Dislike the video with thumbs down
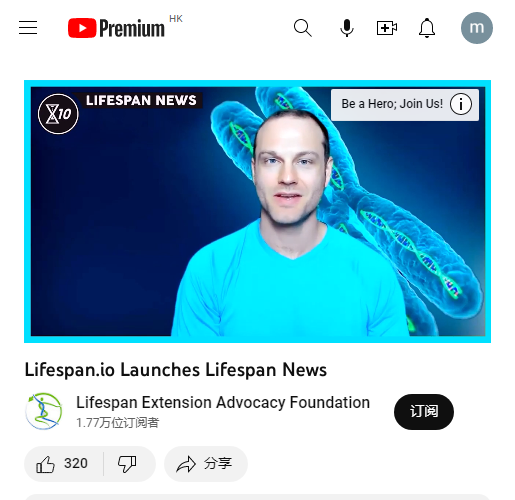Screen dimensions: 515x500 point(127,464)
